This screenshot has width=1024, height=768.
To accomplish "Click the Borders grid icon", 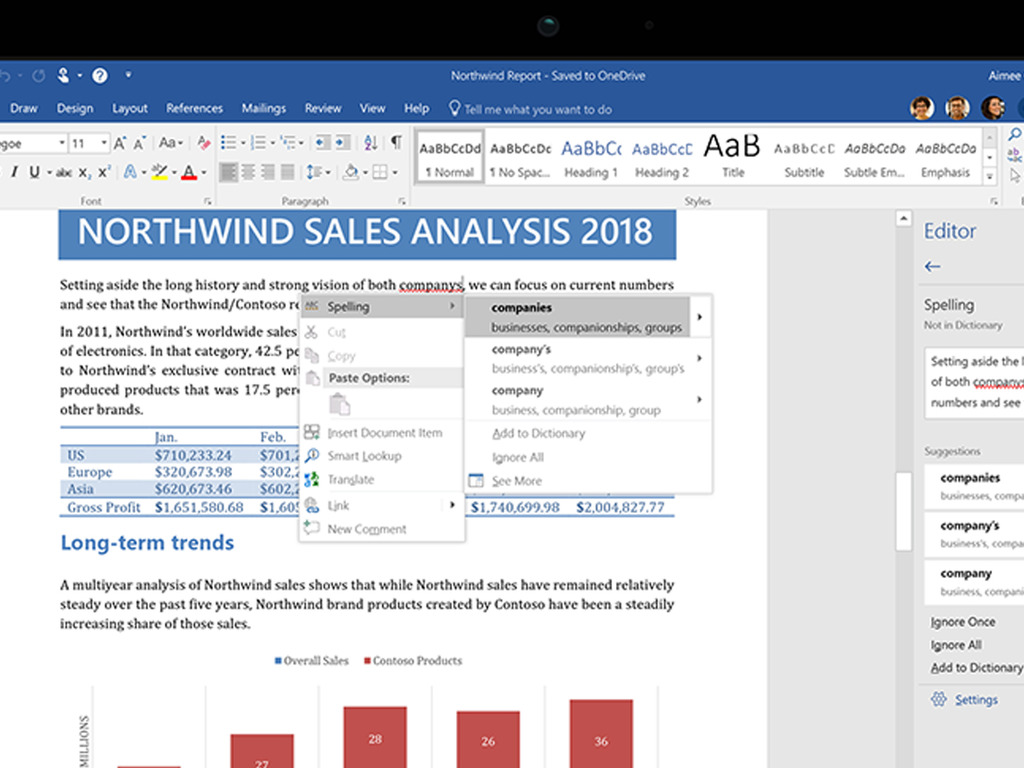I will (x=379, y=172).
